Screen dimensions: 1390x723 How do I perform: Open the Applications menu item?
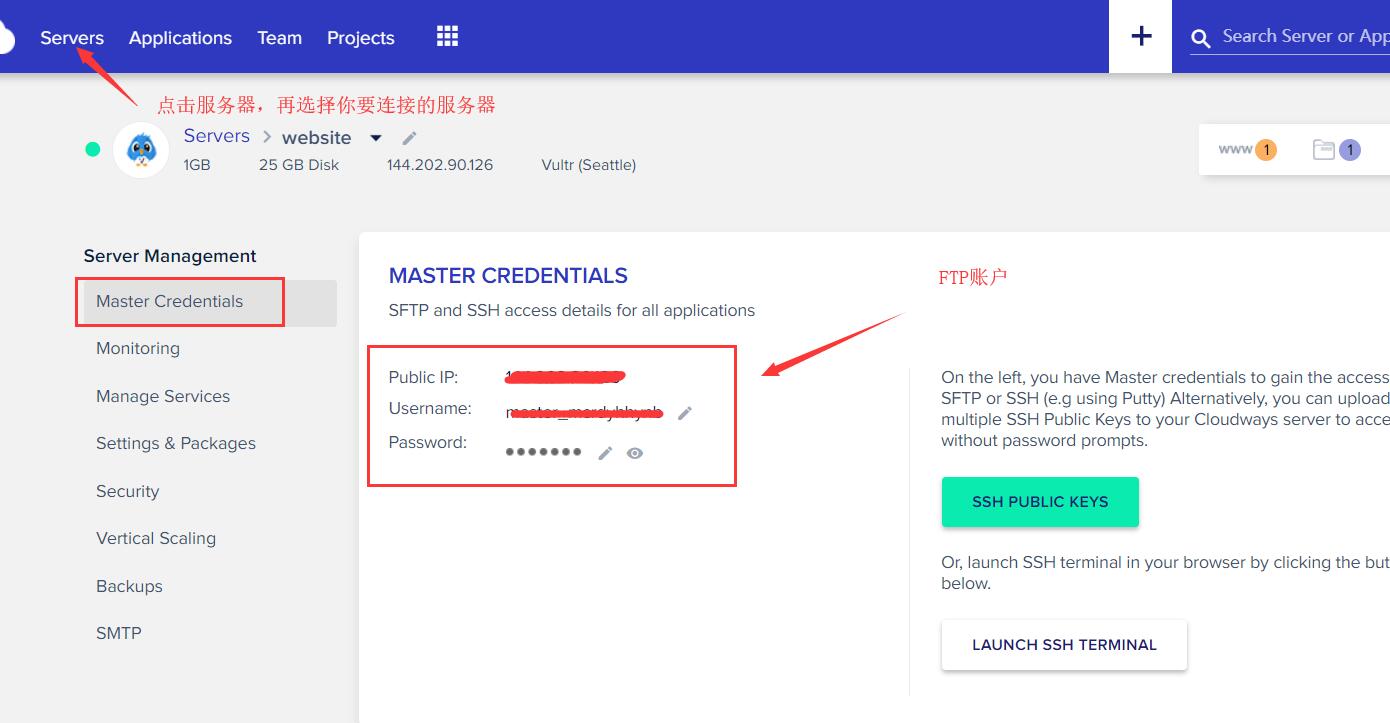(180, 38)
